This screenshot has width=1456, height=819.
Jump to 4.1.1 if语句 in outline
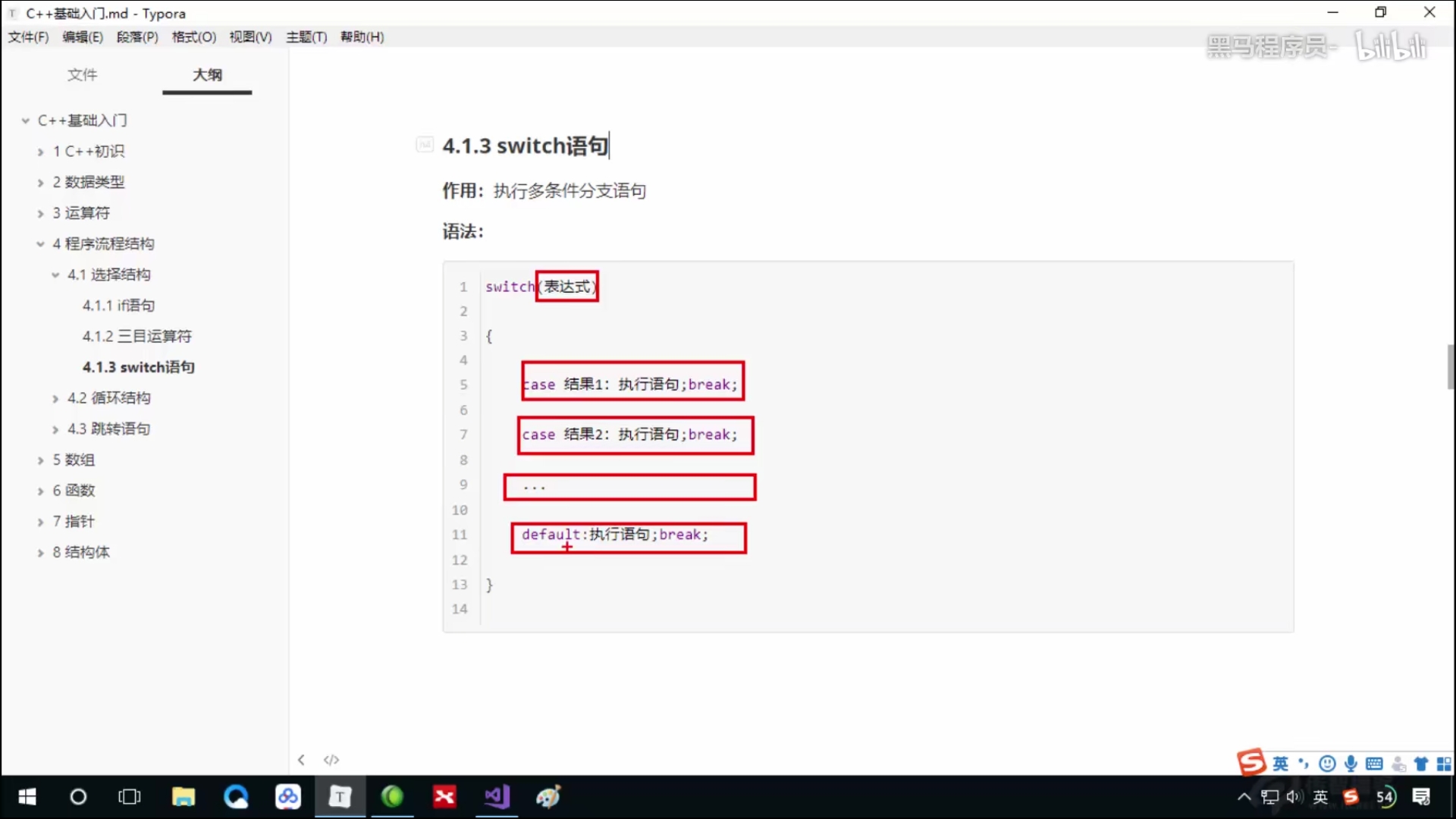point(118,305)
